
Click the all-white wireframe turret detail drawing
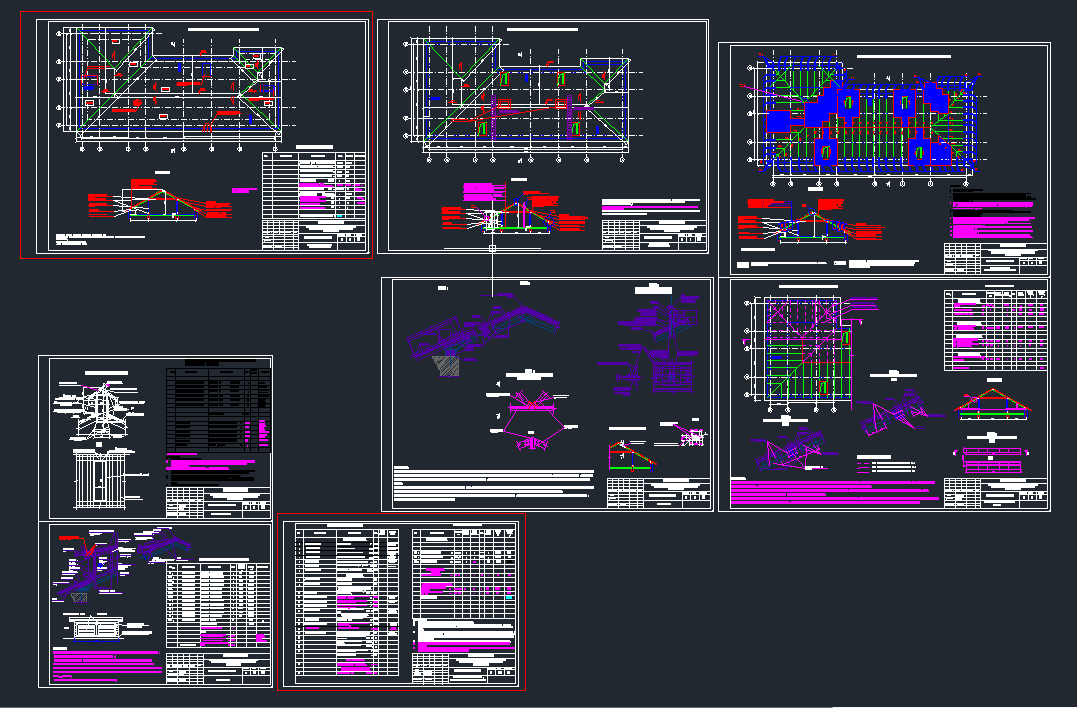[100, 413]
